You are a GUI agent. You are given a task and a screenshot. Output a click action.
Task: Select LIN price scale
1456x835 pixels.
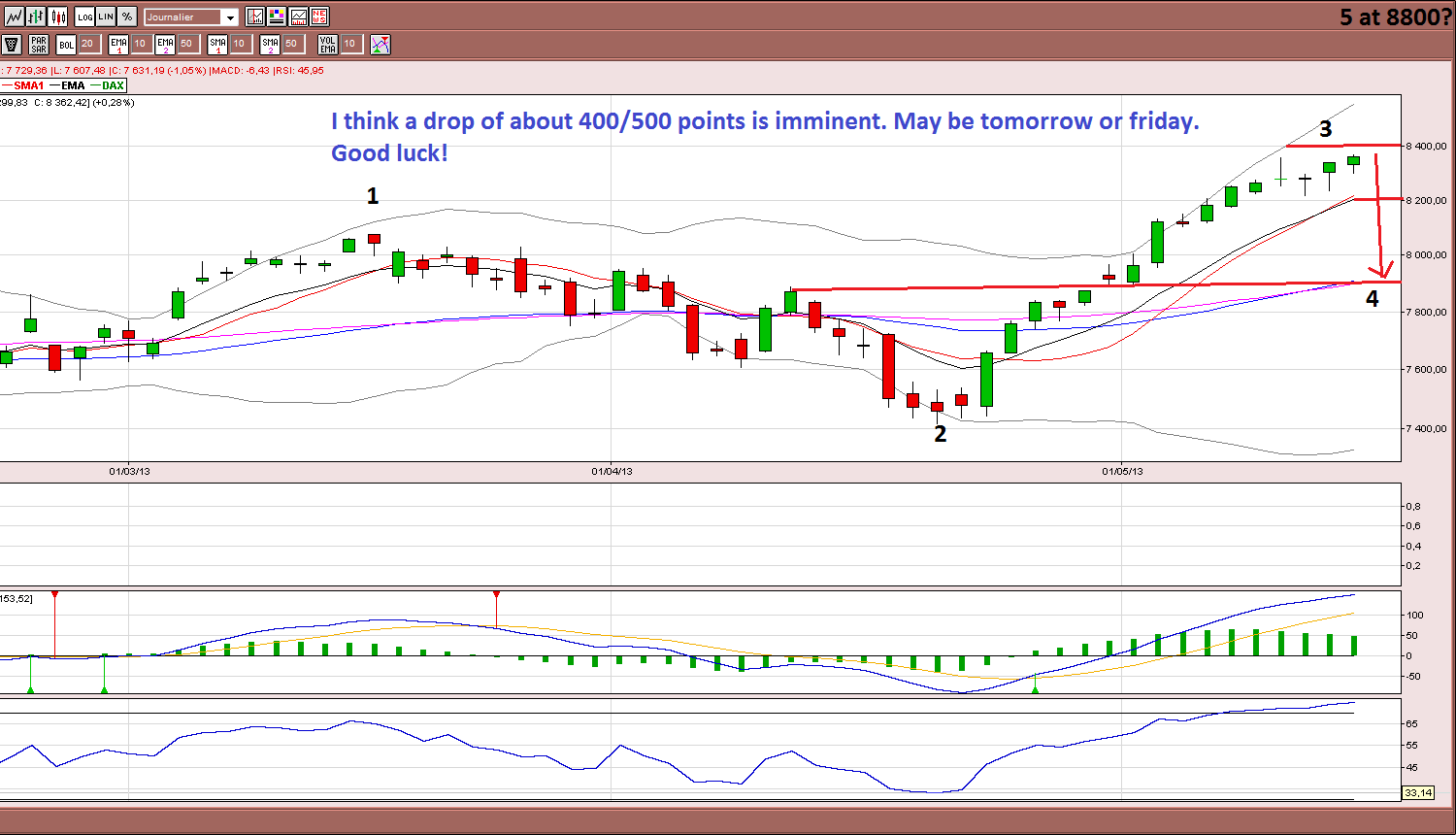point(106,17)
